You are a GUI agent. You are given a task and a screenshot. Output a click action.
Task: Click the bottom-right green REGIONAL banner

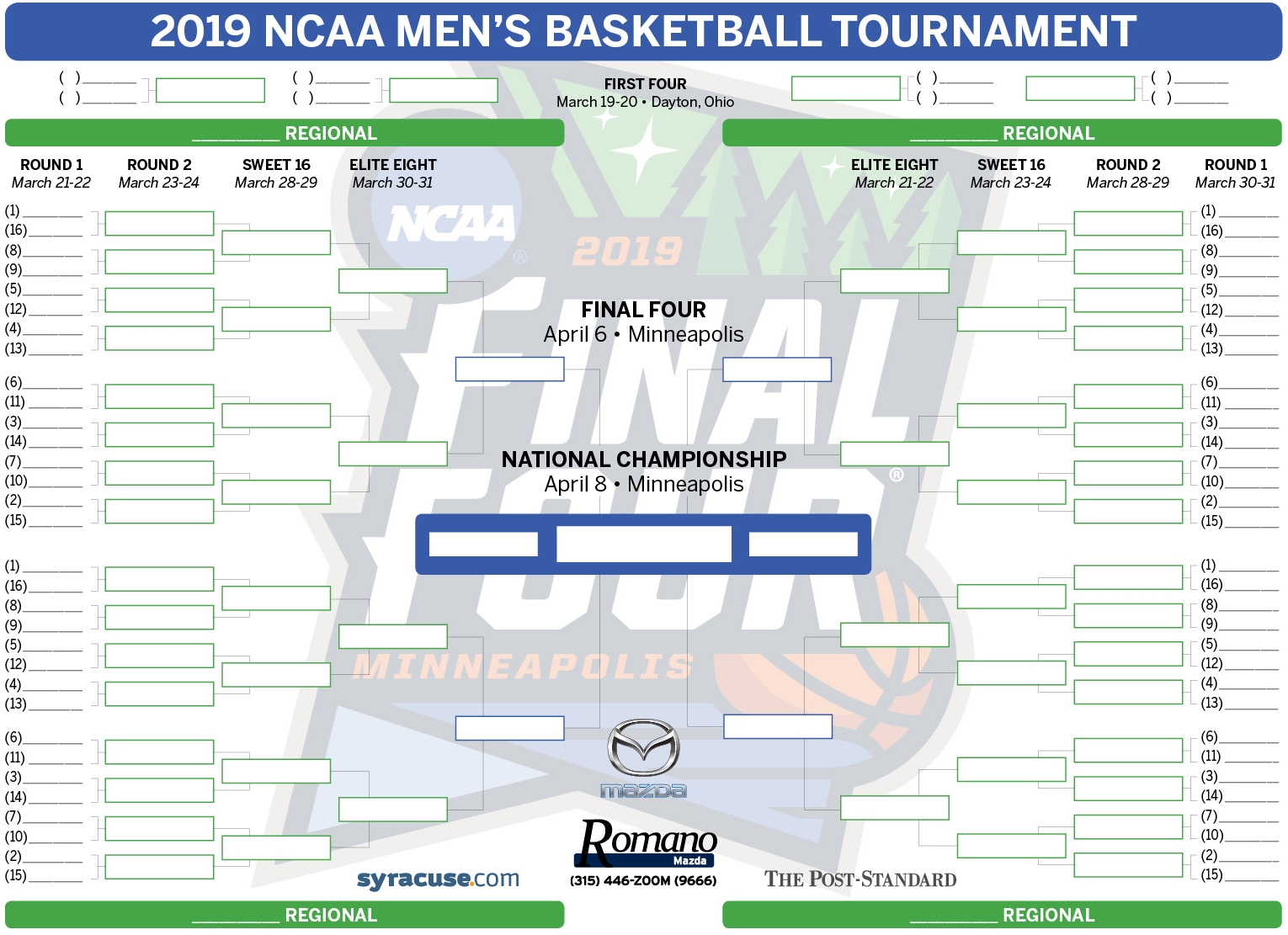1002,915
